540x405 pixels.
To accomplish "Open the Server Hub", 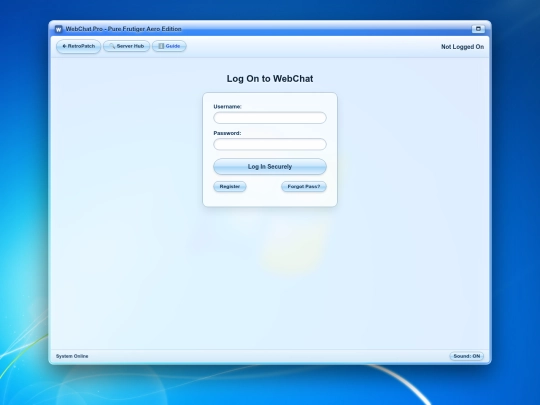I will coord(126,46).
